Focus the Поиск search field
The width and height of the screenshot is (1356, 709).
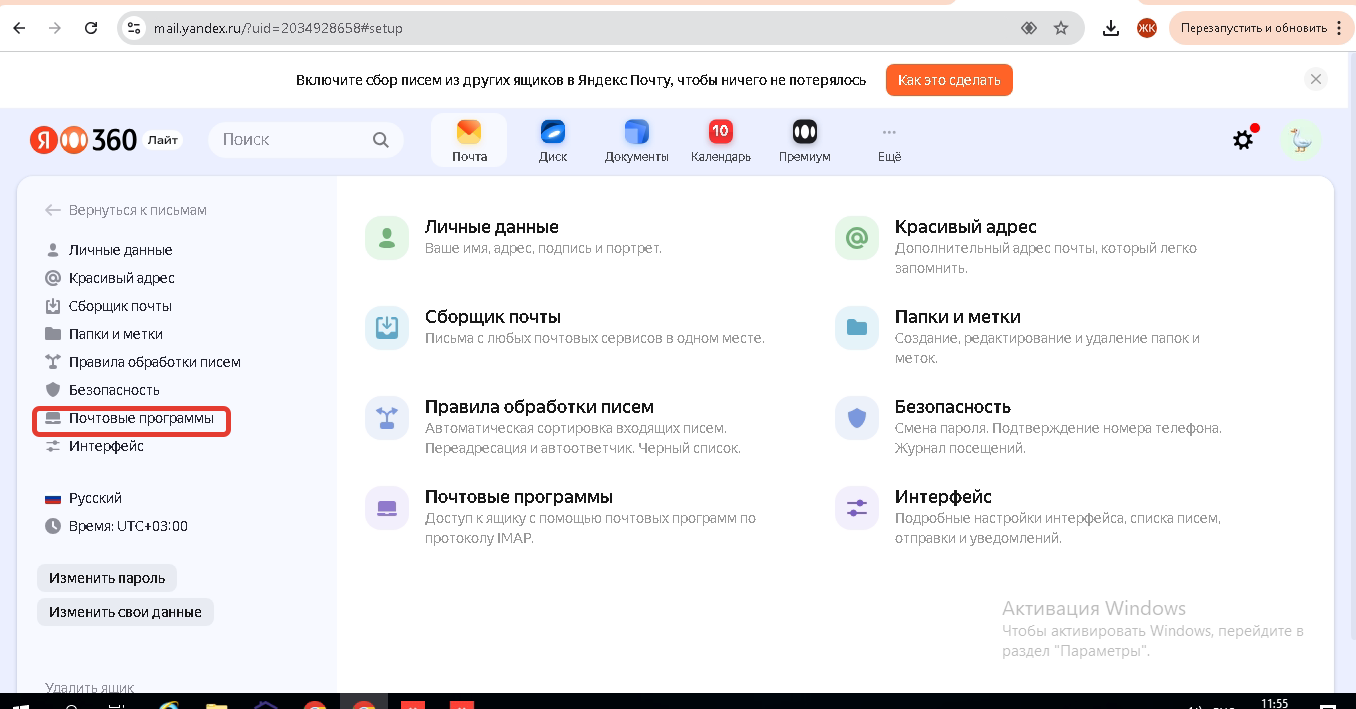pyautogui.click(x=305, y=140)
